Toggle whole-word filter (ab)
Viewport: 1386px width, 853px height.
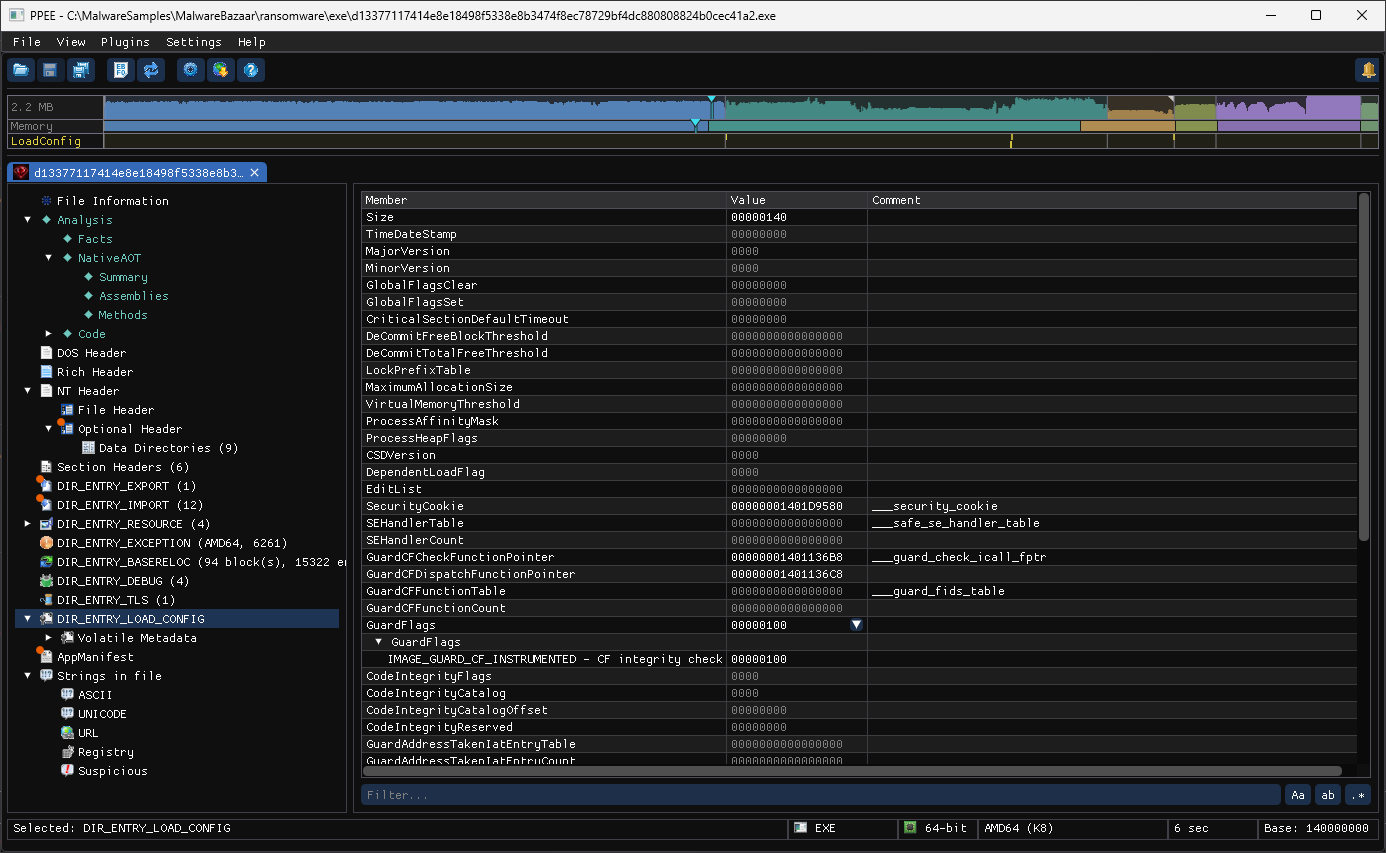coord(1328,795)
